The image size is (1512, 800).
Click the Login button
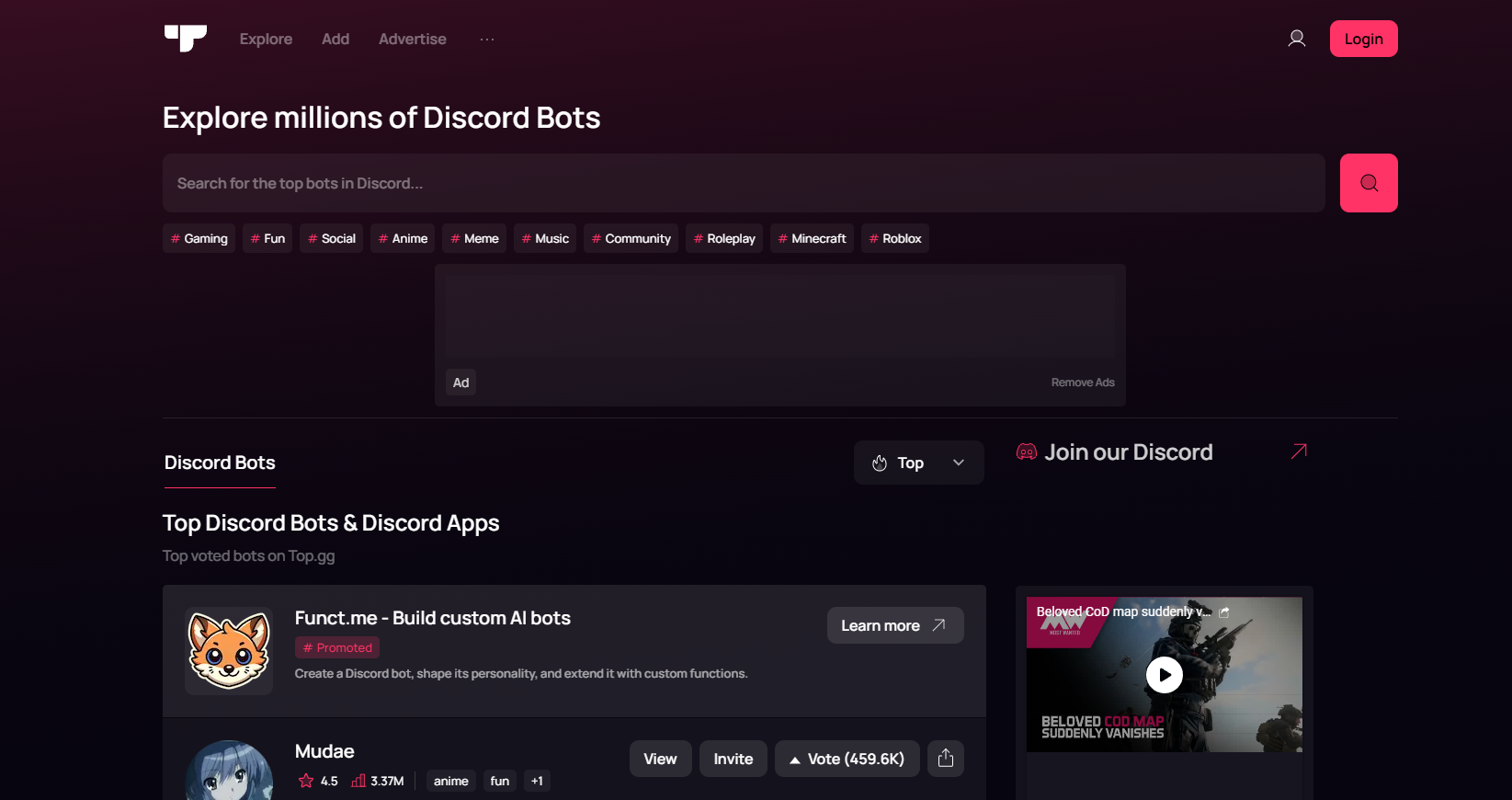[1364, 39]
